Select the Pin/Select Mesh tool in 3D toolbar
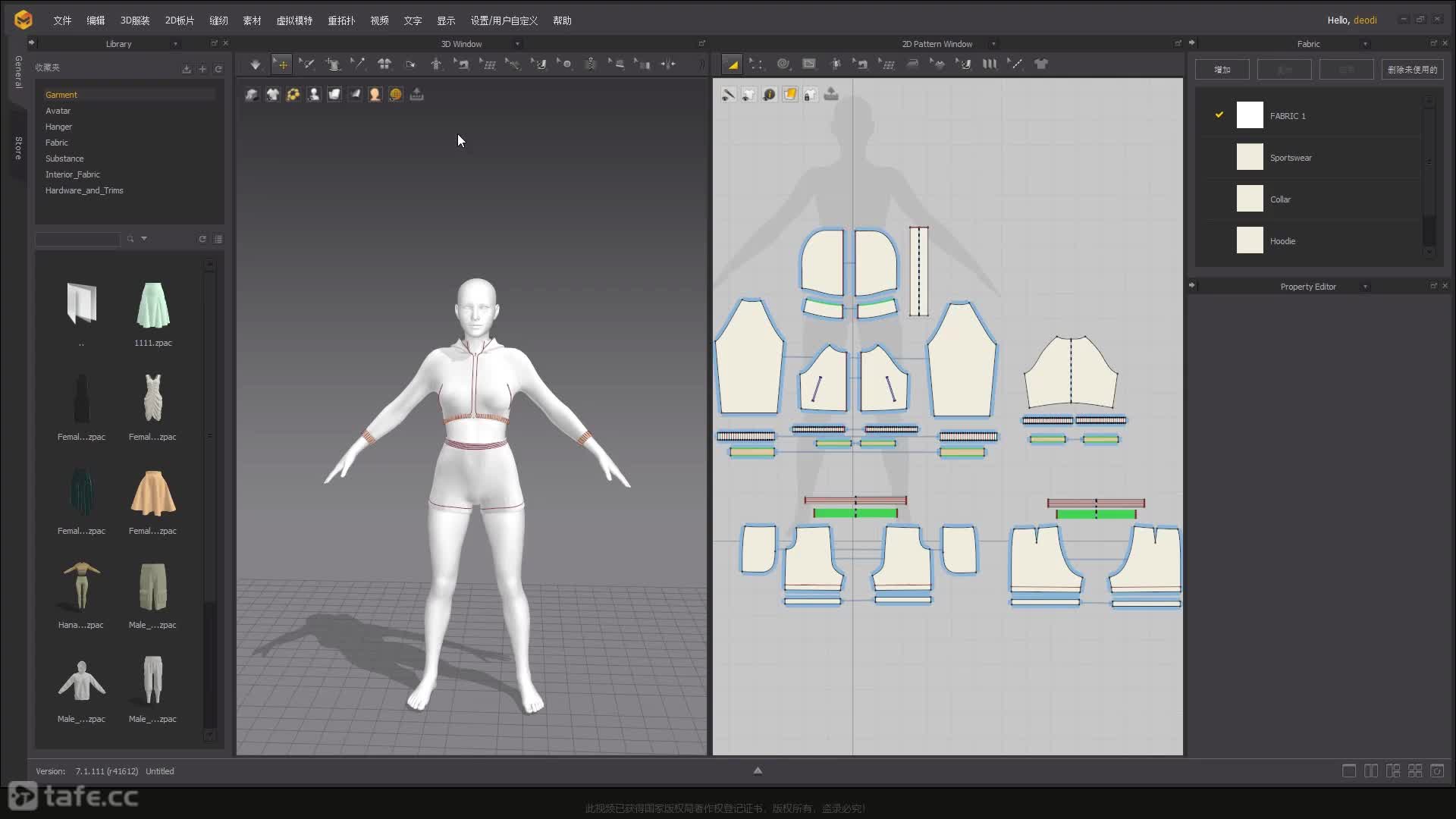1456x819 pixels. 307,65
